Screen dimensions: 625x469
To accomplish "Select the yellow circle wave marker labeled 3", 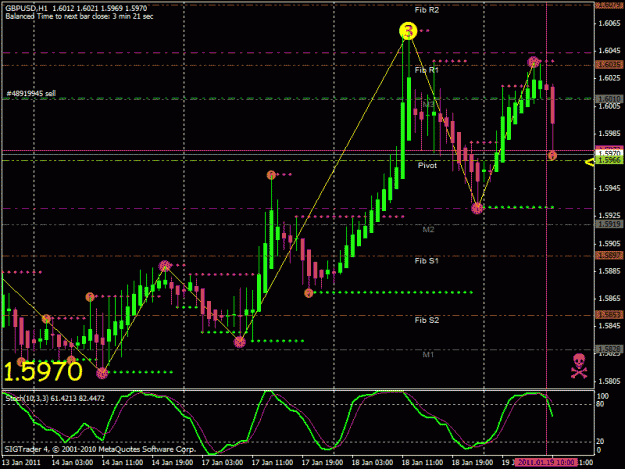I will (x=408, y=31).
